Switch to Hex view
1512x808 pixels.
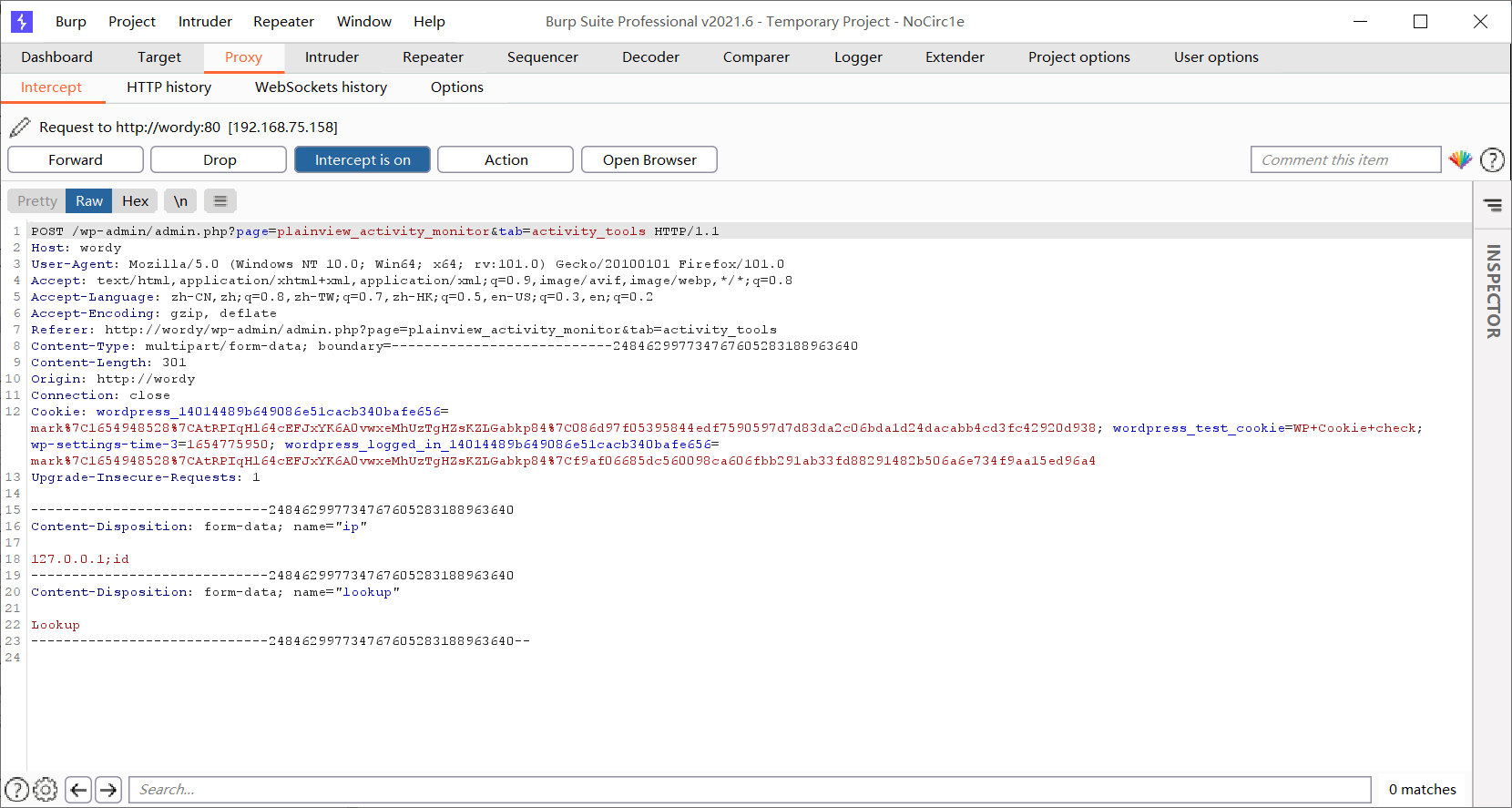[x=135, y=200]
